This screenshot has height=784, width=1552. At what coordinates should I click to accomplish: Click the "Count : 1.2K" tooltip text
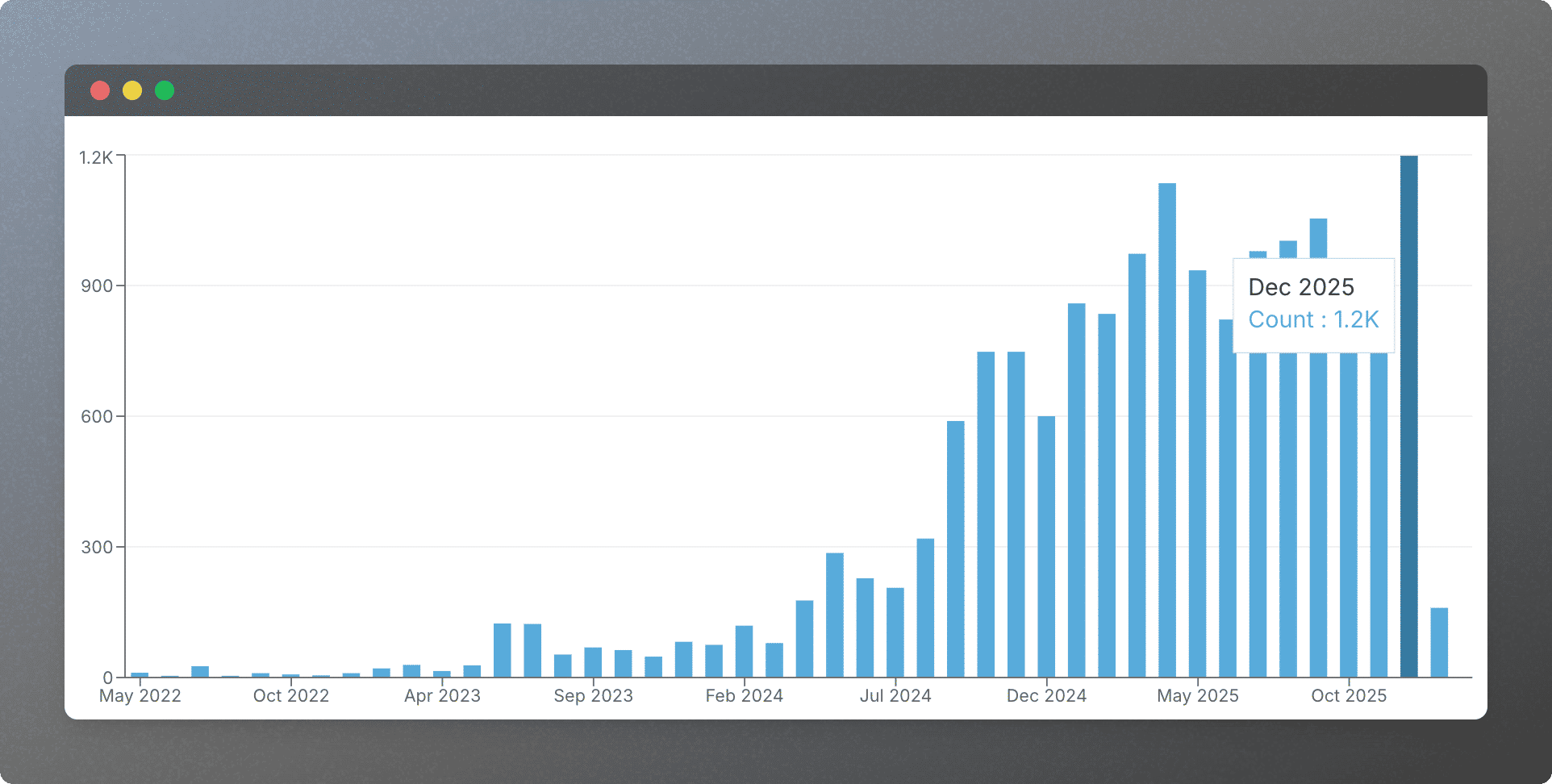(1313, 320)
